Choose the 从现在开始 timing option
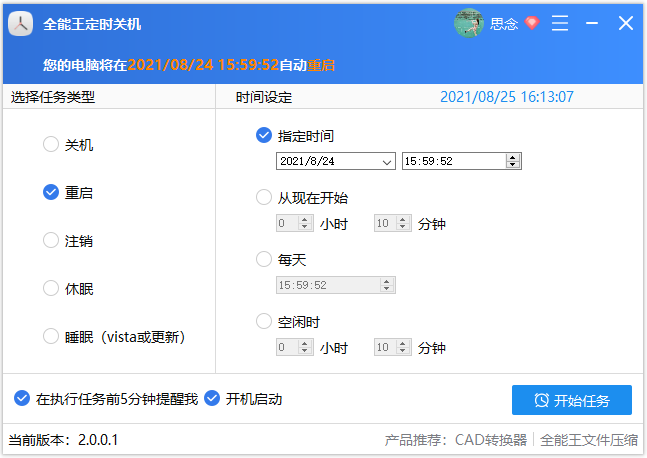The height and width of the screenshot is (458, 647). (x=302, y=198)
